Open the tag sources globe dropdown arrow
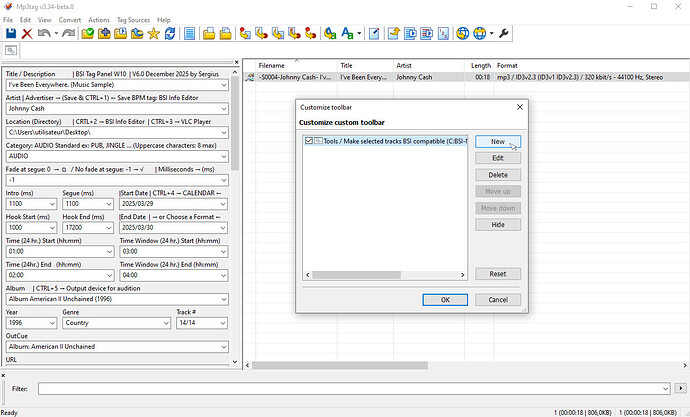Image resolution: width=690 pixels, height=417 pixels. (492, 33)
